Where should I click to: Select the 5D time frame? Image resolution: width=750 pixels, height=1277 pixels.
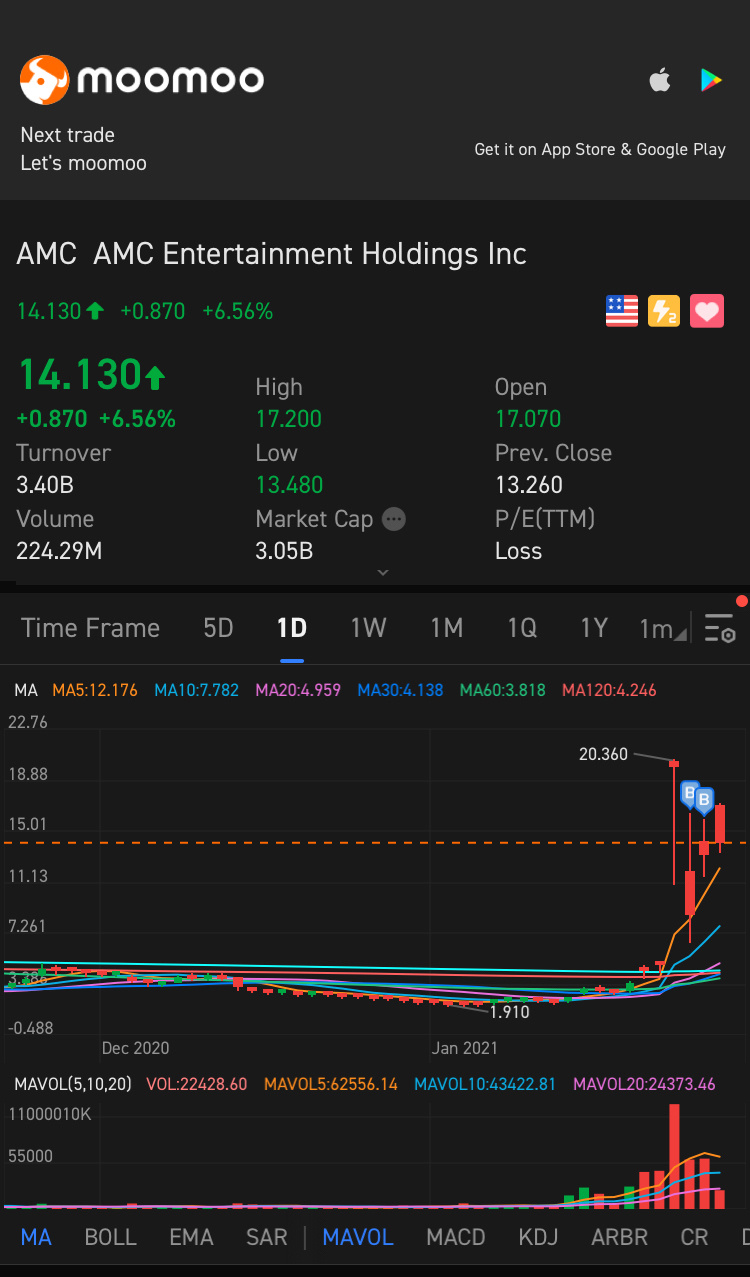[x=218, y=628]
